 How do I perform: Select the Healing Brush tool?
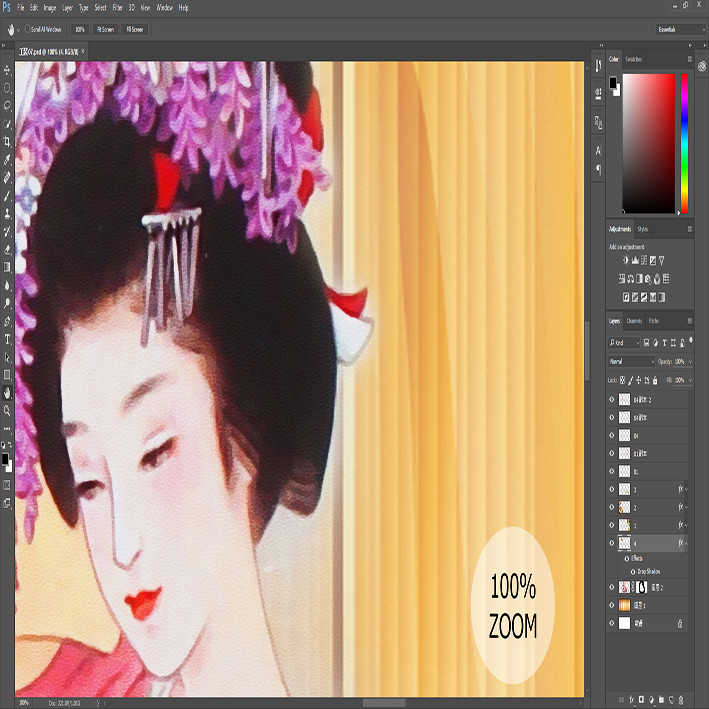click(x=7, y=178)
